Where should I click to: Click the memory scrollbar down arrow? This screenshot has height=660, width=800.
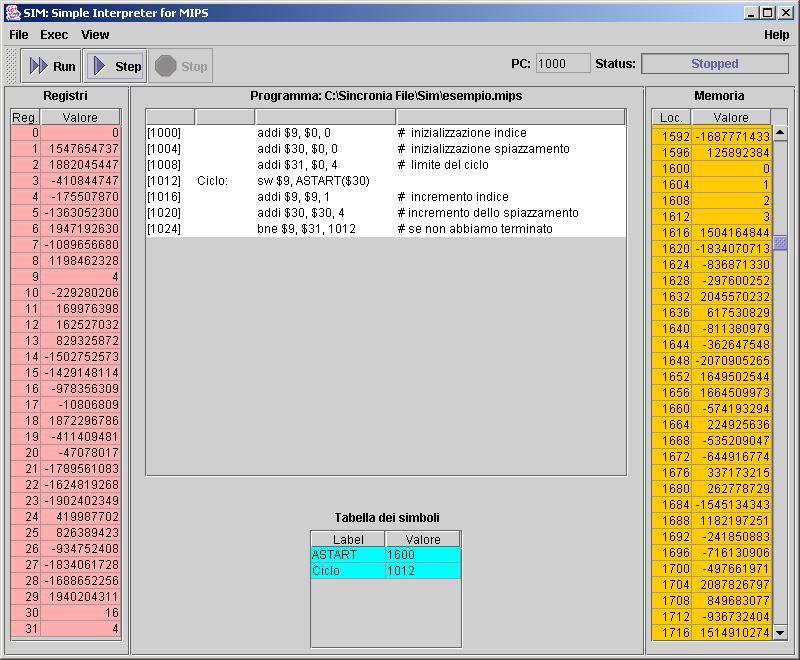point(780,633)
